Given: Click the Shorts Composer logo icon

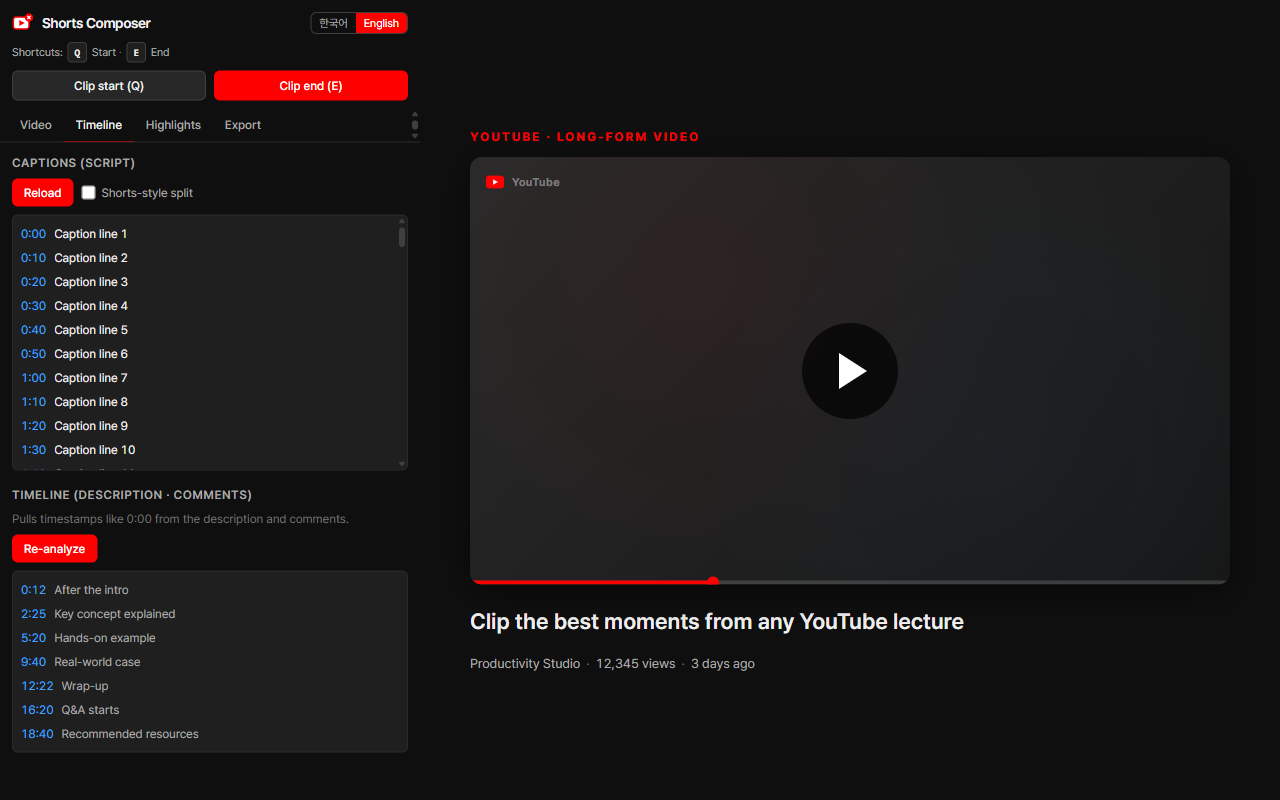Looking at the screenshot, I should click(x=22, y=22).
